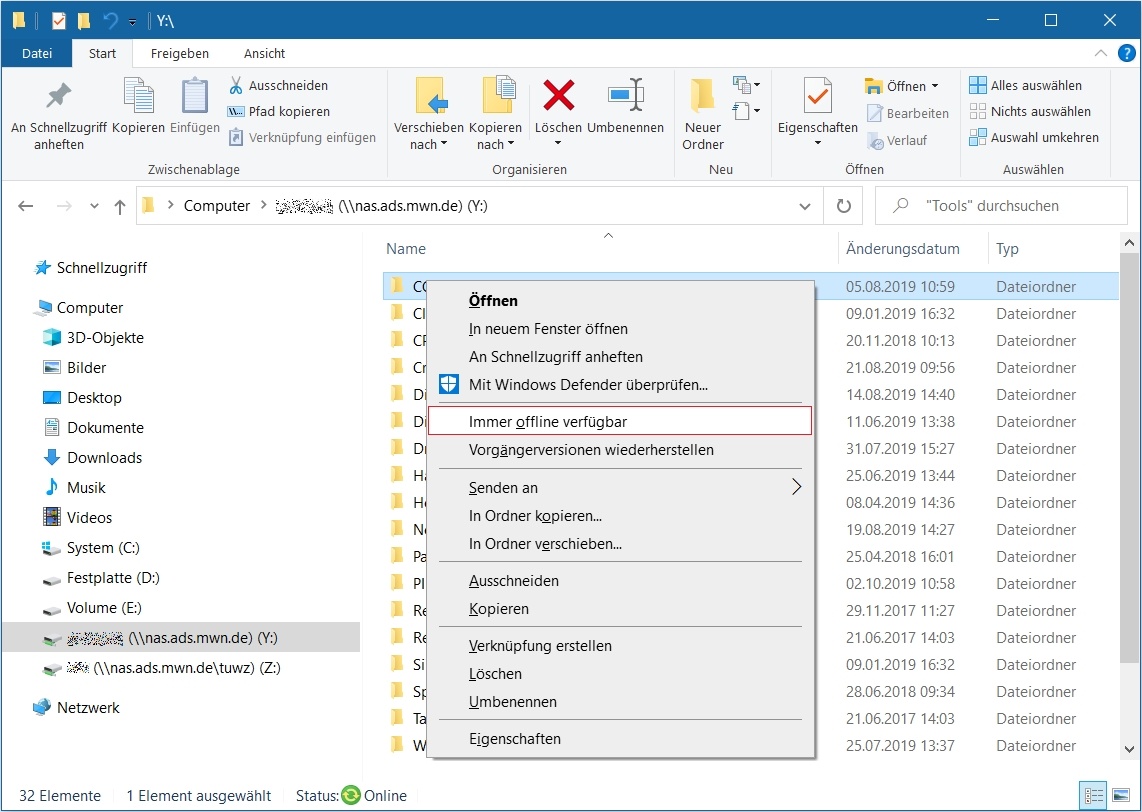Expand the address bar history dropdown
Image resolution: width=1142 pixels, height=812 pixels.
[x=805, y=206]
